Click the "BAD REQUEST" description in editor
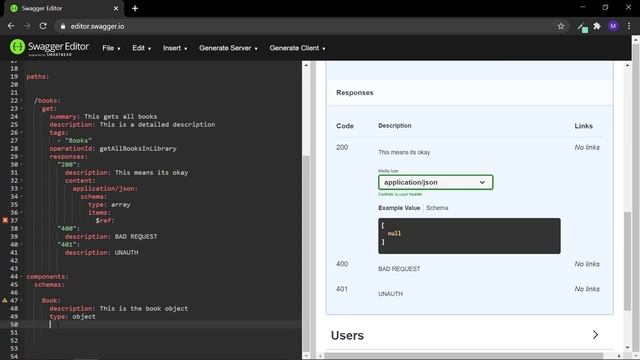The image size is (640, 360). pyautogui.click(x=136, y=236)
